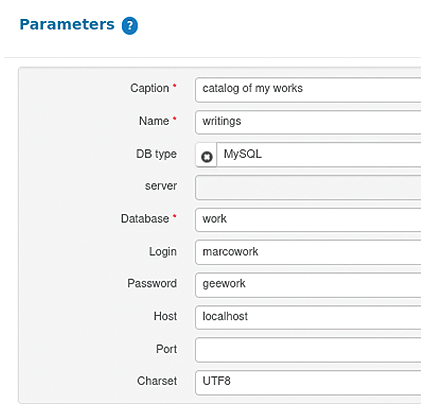Click the Login field with 'marcowork'
The image size is (425, 408).
pos(308,252)
